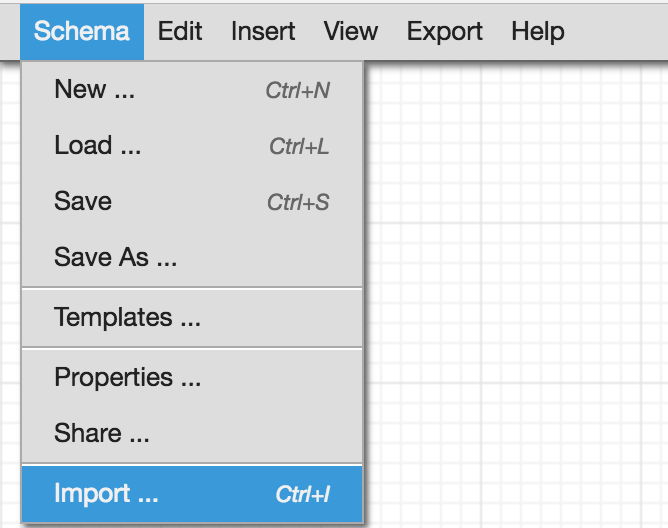Click the Ctrl+N shortcut label
This screenshot has width=668, height=528.
click(x=298, y=90)
